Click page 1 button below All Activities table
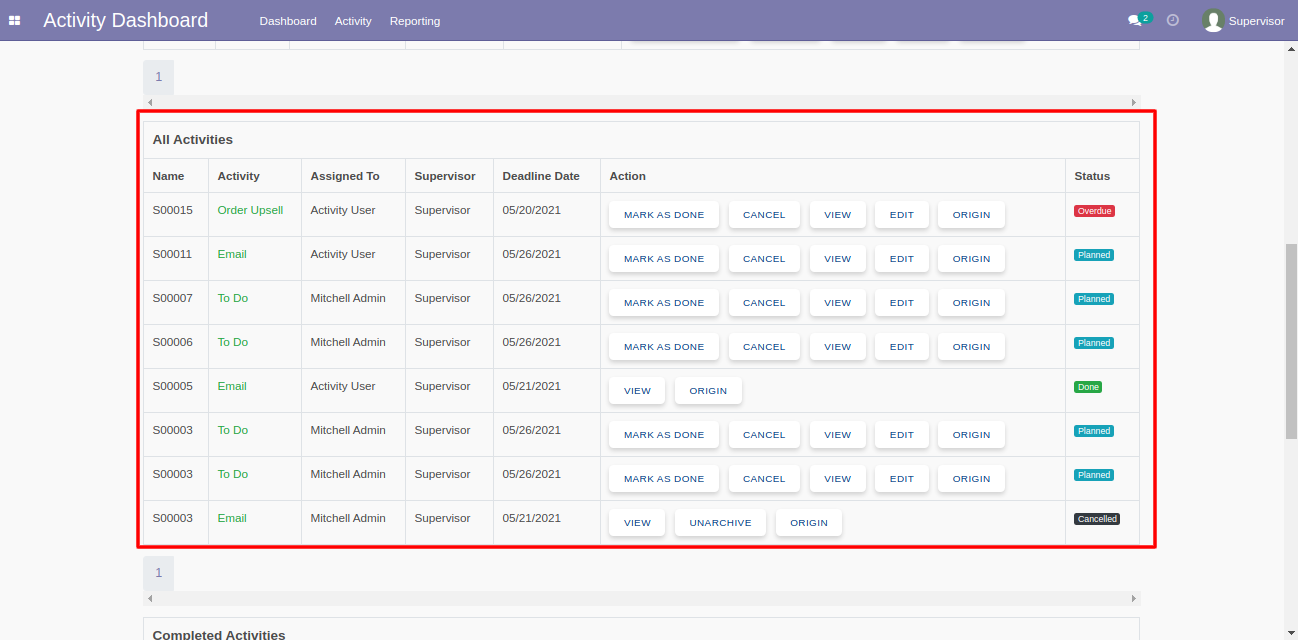1298x640 pixels. pos(158,573)
